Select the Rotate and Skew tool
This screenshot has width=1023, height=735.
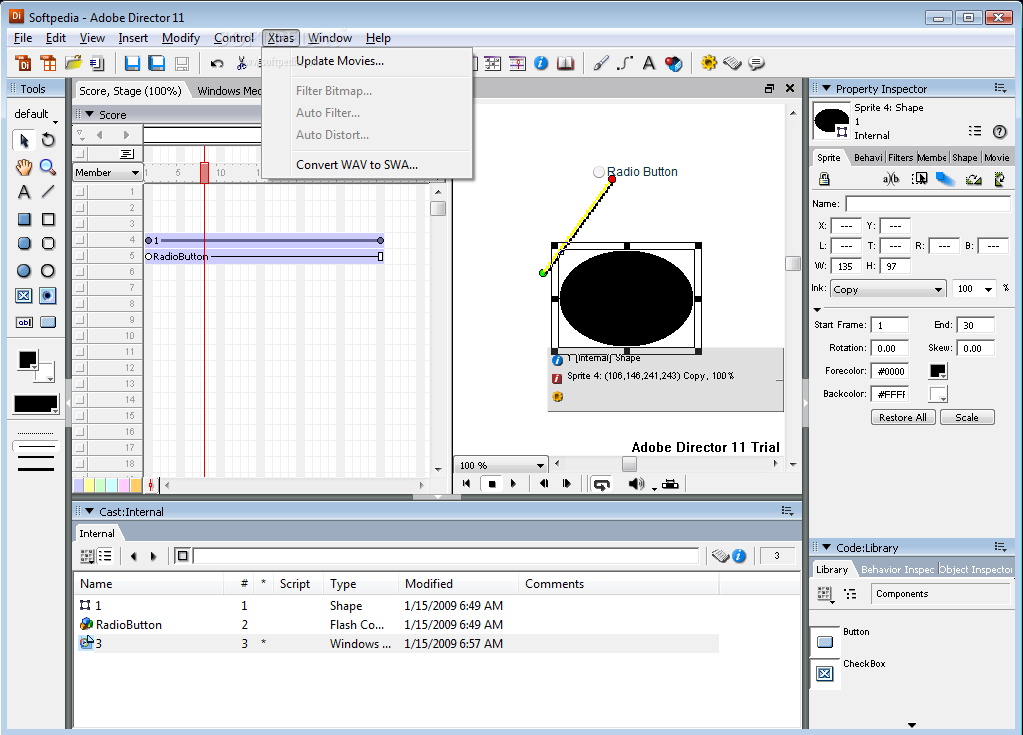(48, 140)
